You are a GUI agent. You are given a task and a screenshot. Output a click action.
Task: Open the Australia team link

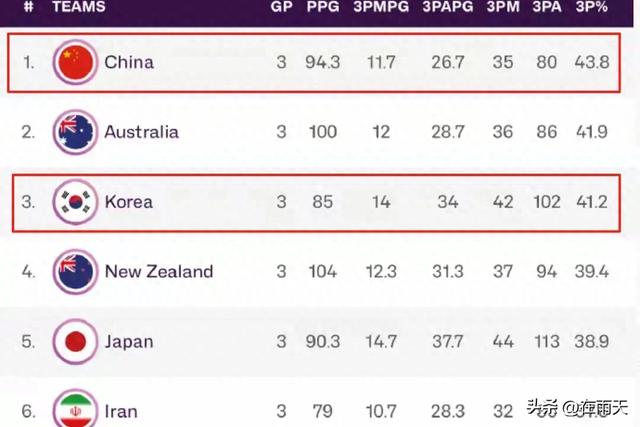(142, 132)
